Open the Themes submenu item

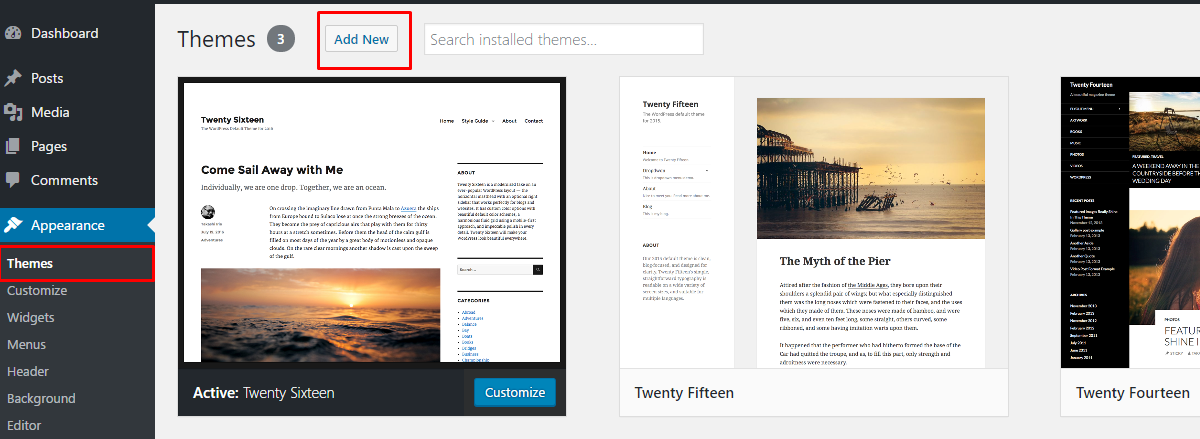click(30, 263)
